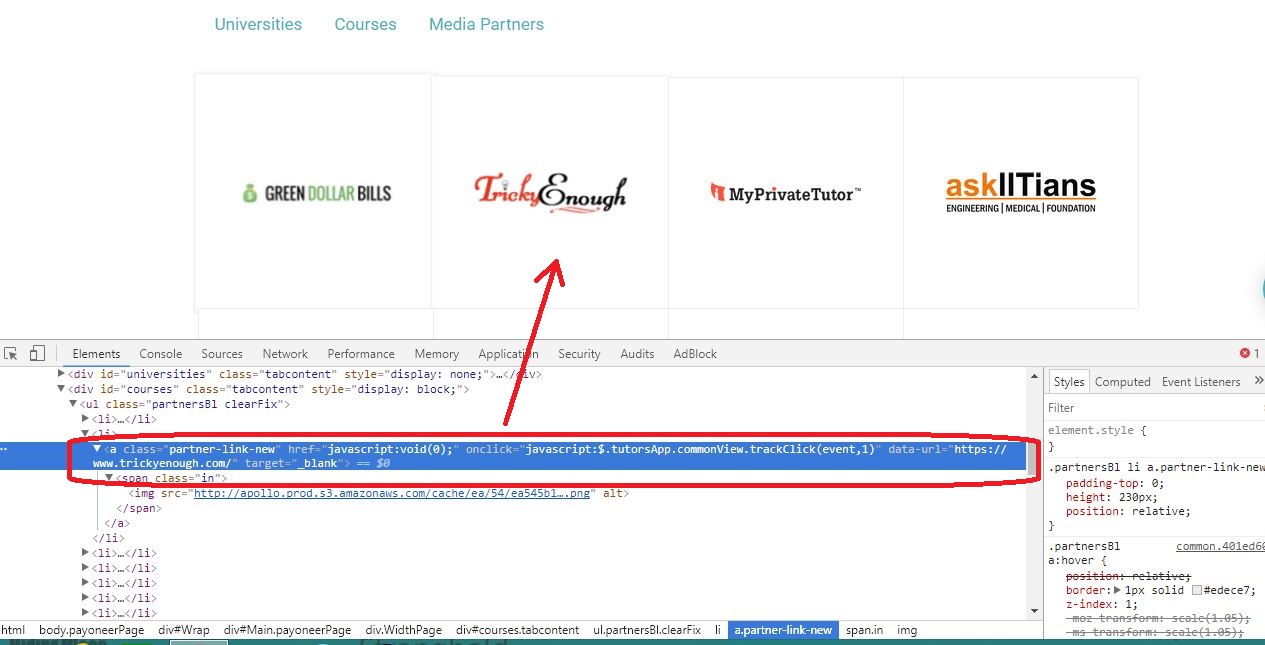Click the DOM tree scrollbar thumb

coord(1033,459)
